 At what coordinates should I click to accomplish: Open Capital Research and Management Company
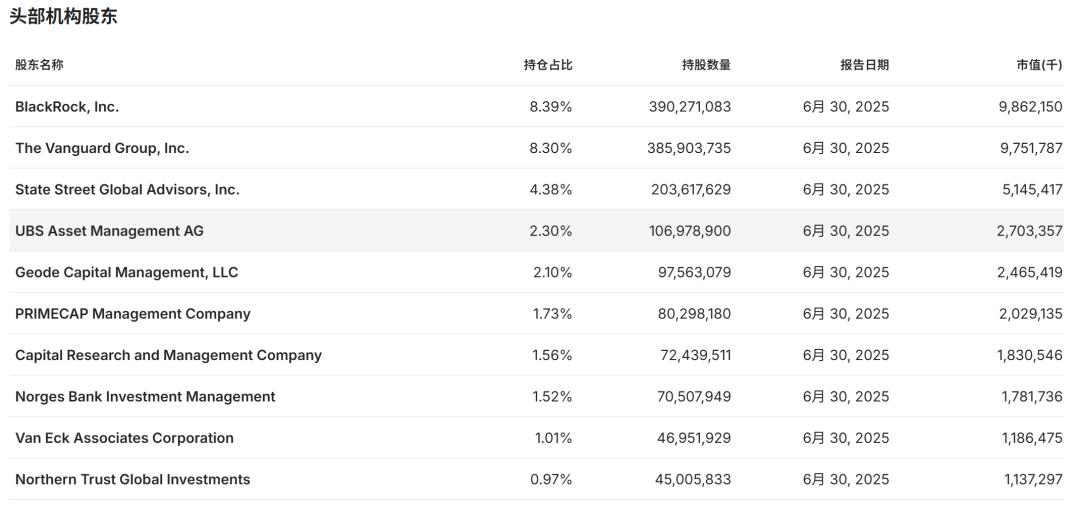click(168, 356)
